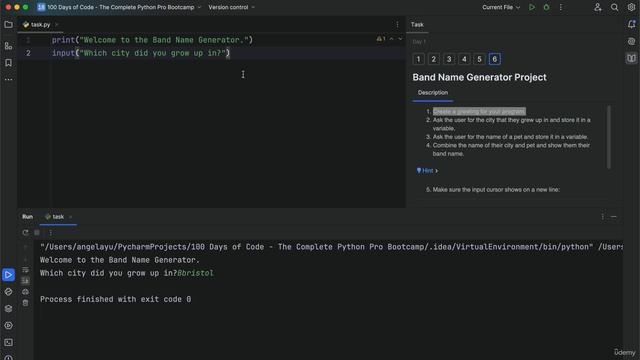Screen dimensions: 640x360
Task: Close the task.py editor tab
Action: click(x=57, y=24)
